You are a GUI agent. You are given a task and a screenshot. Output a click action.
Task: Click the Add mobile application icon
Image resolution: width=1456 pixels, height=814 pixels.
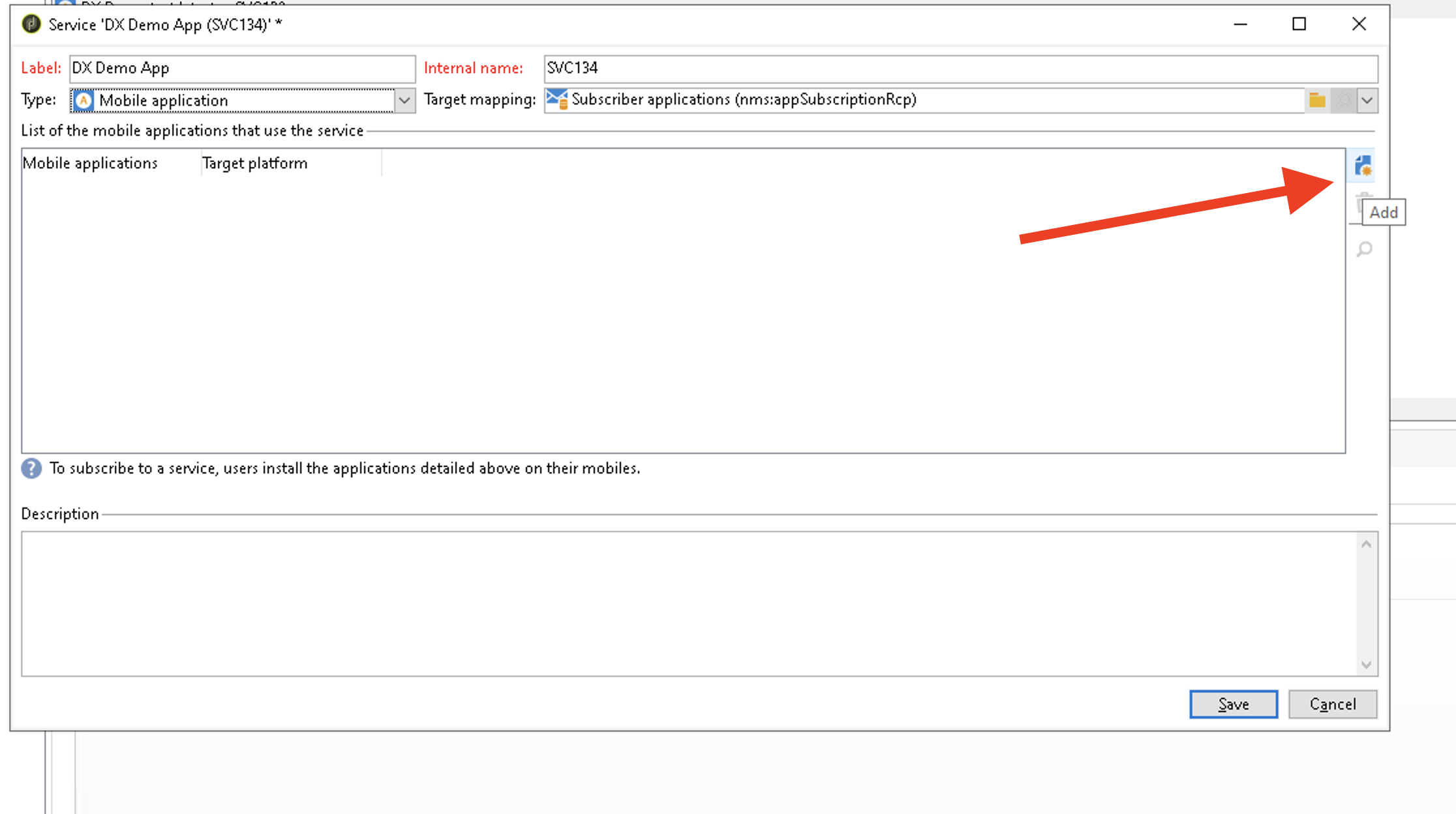coord(1363,166)
